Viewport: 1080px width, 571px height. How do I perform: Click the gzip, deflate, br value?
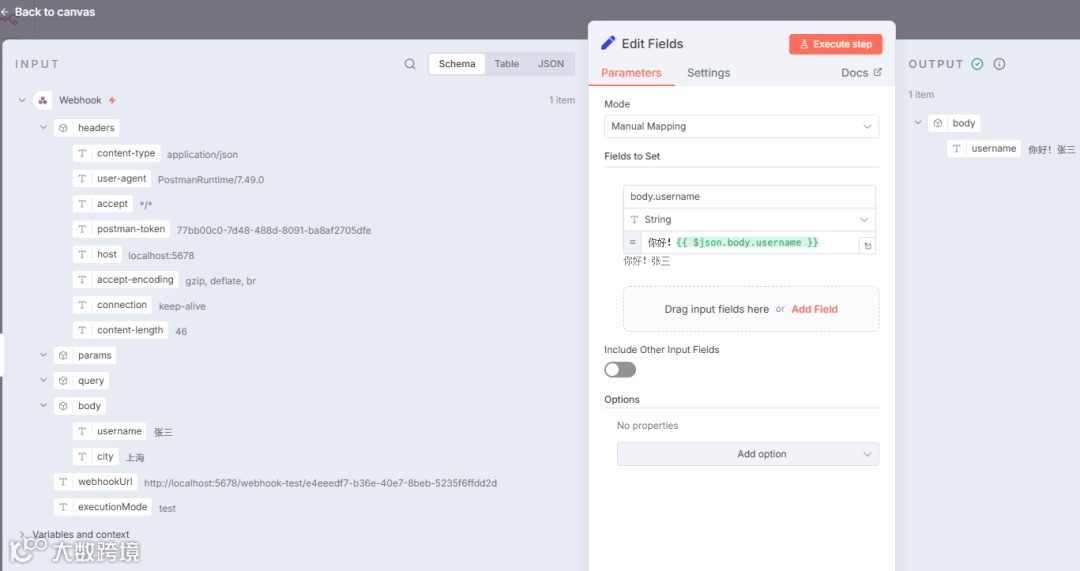click(220, 281)
